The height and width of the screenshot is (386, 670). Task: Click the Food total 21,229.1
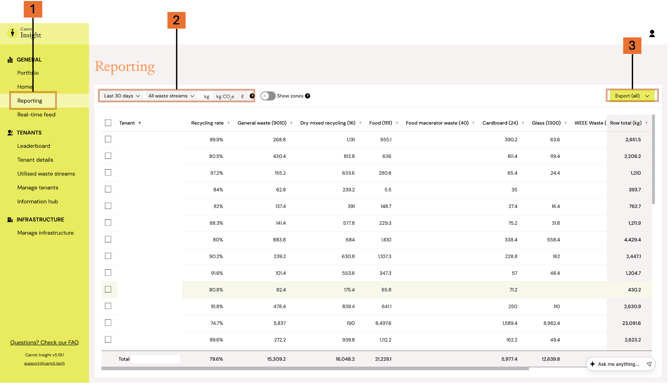(383, 359)
